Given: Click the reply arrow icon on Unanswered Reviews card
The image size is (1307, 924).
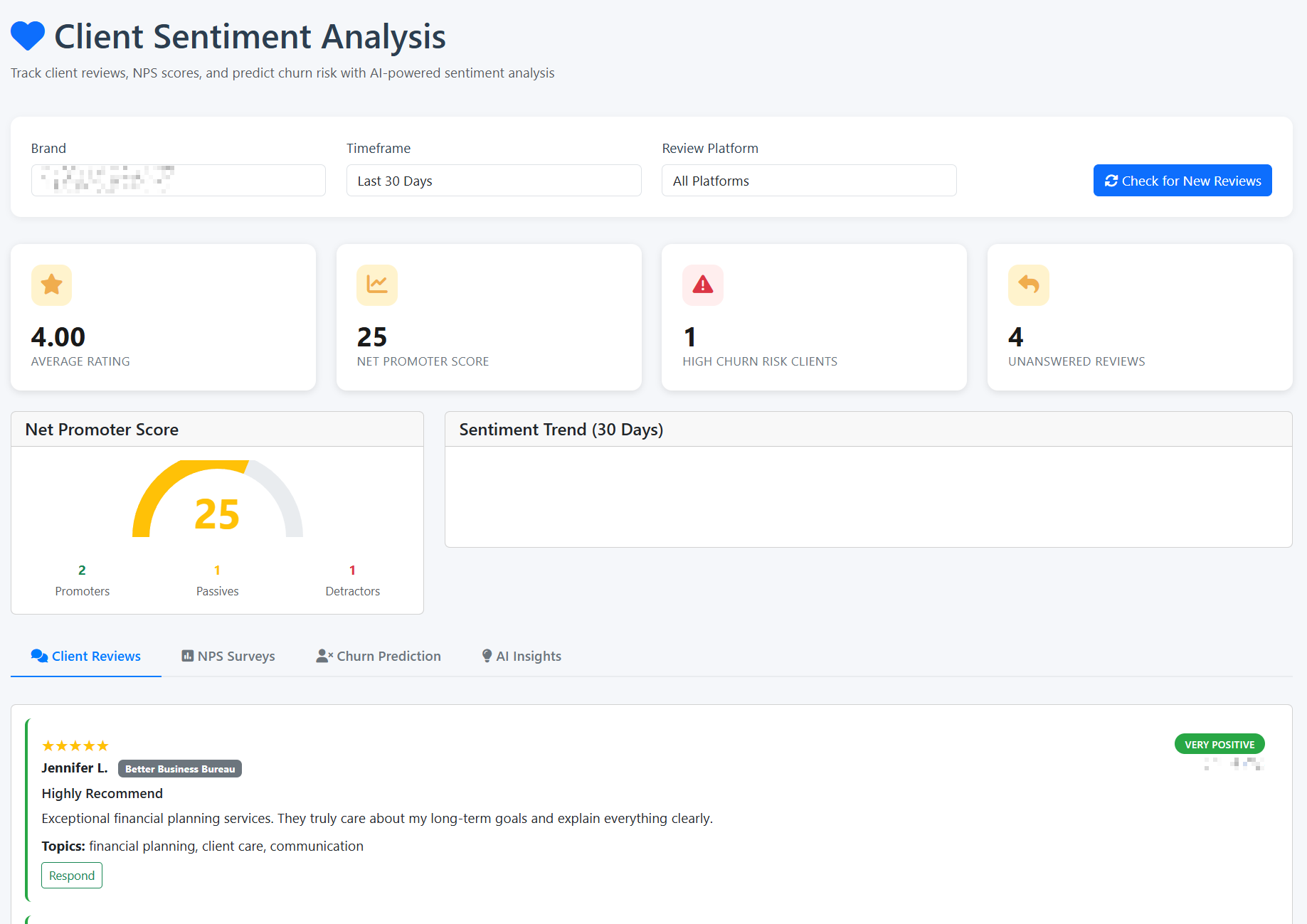Looking at the screenshot, I should coord(1028,285).
